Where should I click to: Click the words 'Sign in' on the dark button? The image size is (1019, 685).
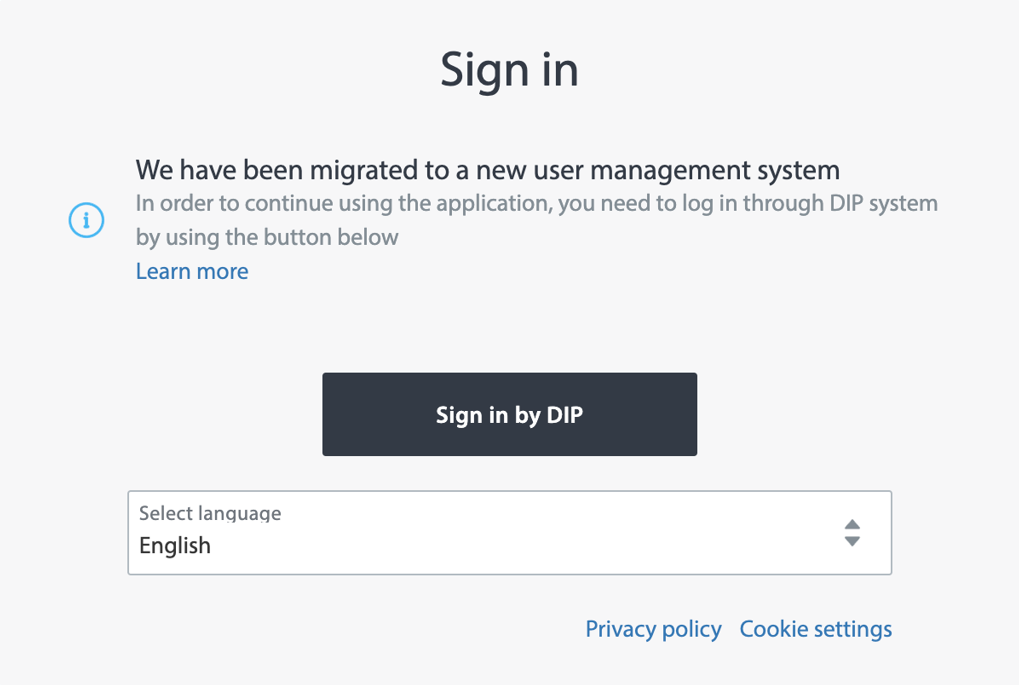pos(472,415)
